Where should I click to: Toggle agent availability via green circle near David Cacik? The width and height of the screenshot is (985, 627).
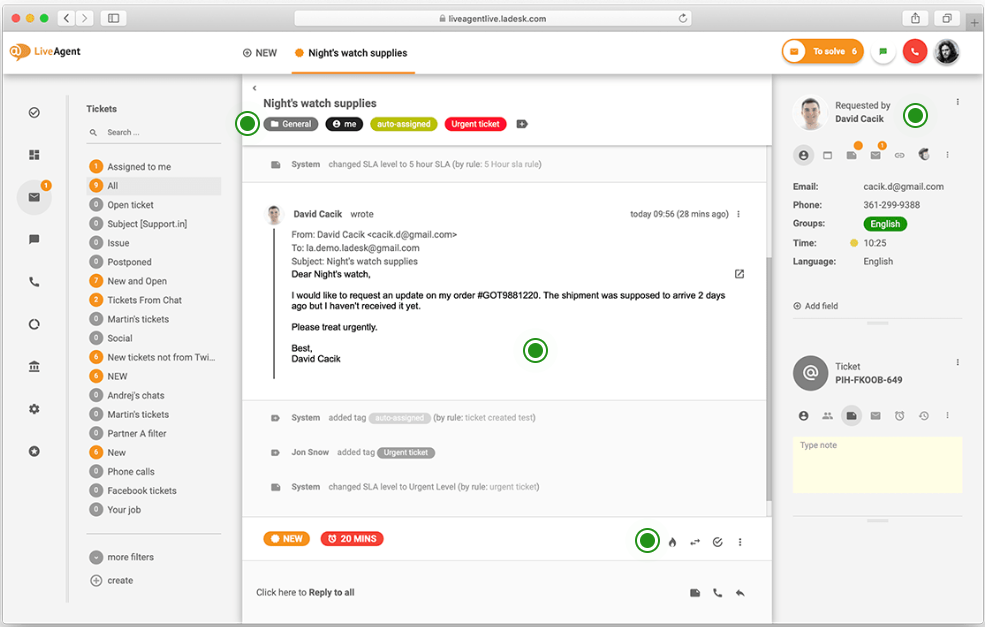(914, 115)
